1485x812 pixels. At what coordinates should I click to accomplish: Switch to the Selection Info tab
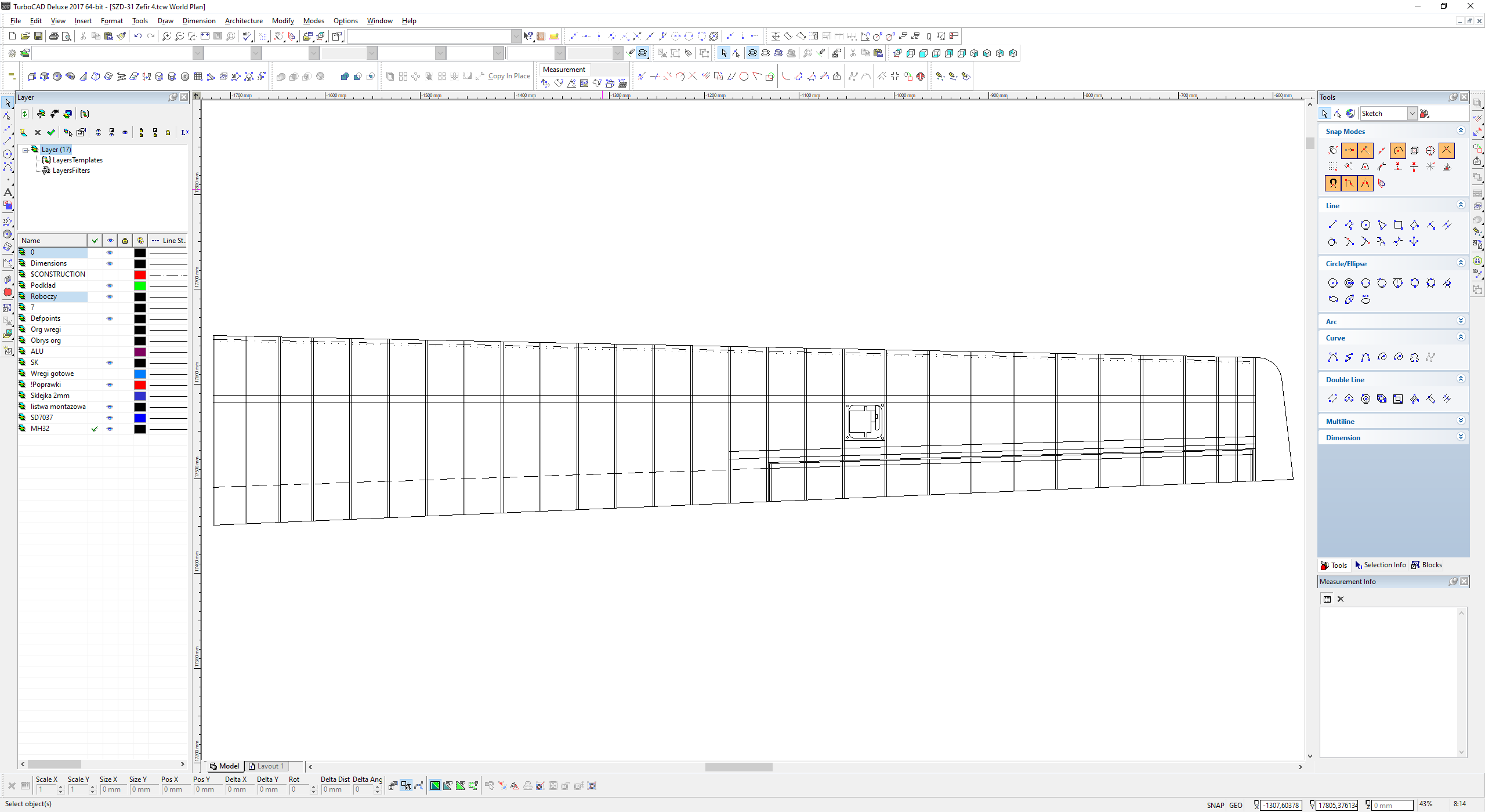click(1380, 565)
